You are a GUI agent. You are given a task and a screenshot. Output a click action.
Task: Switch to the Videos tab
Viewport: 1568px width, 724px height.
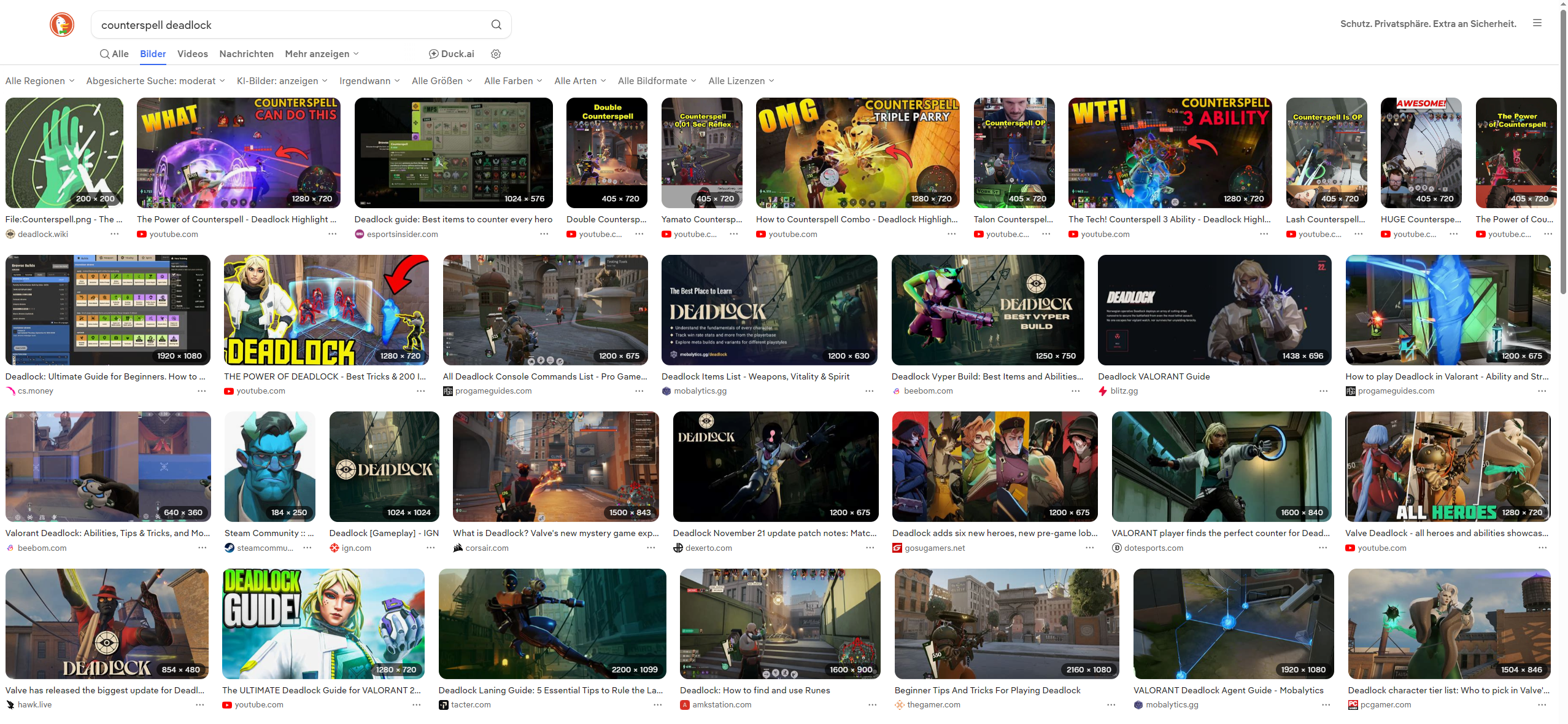click(x=192, y=54)
